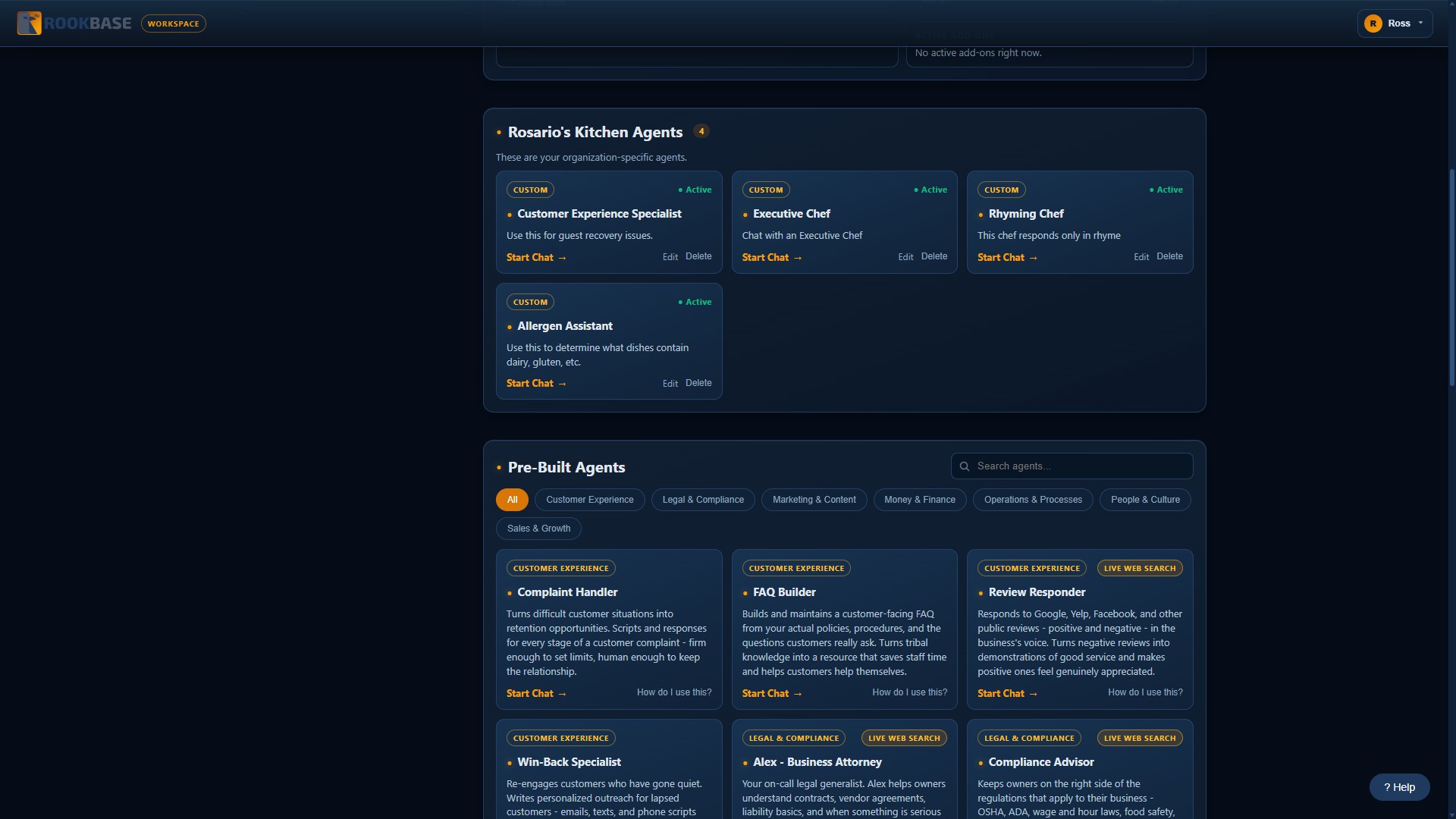1456x819 pixels.
Task: Click the Live Web Search badge on Review Responder
Action: [1139, 569]
